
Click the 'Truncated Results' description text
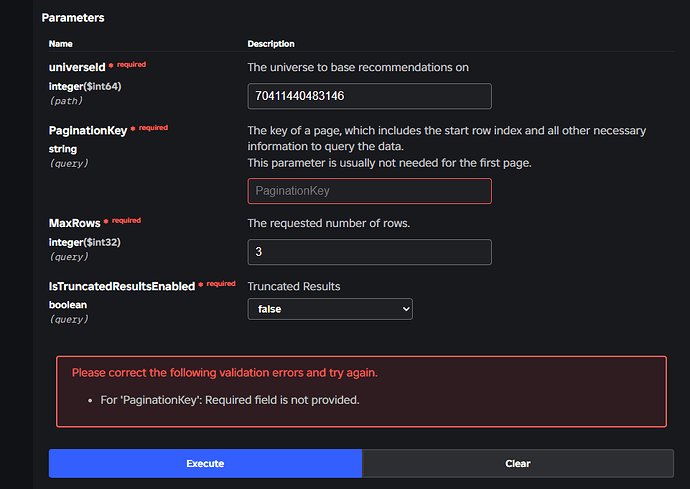coord(294,286)
